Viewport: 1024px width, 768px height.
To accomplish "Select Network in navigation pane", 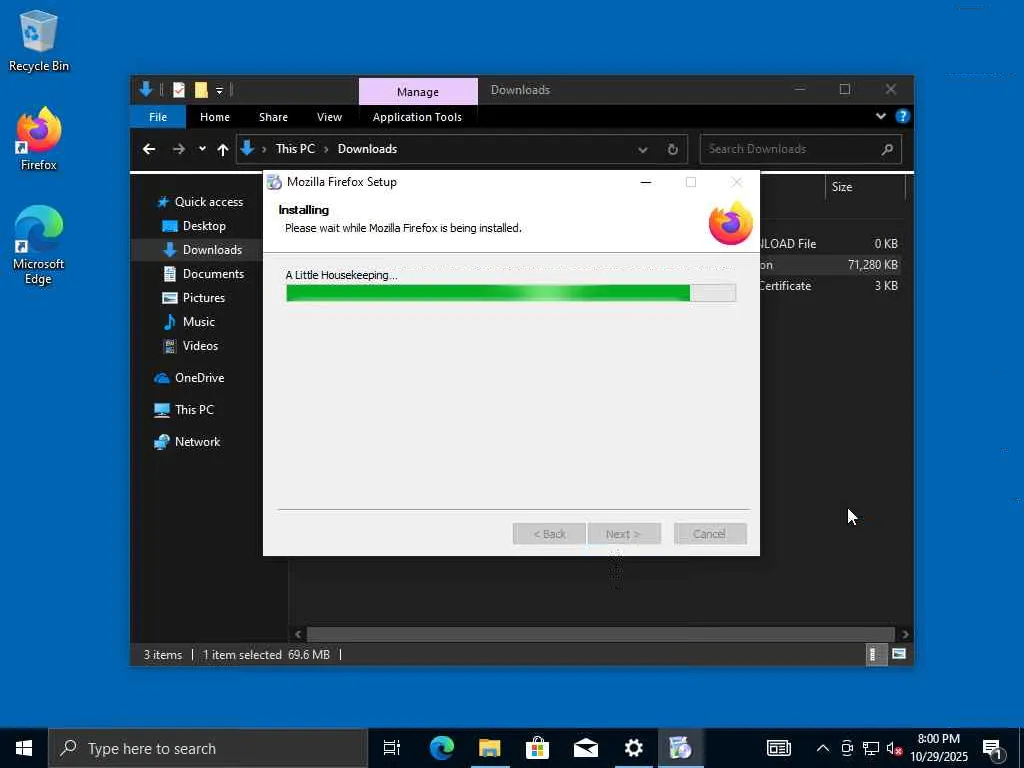I will 187,442.
